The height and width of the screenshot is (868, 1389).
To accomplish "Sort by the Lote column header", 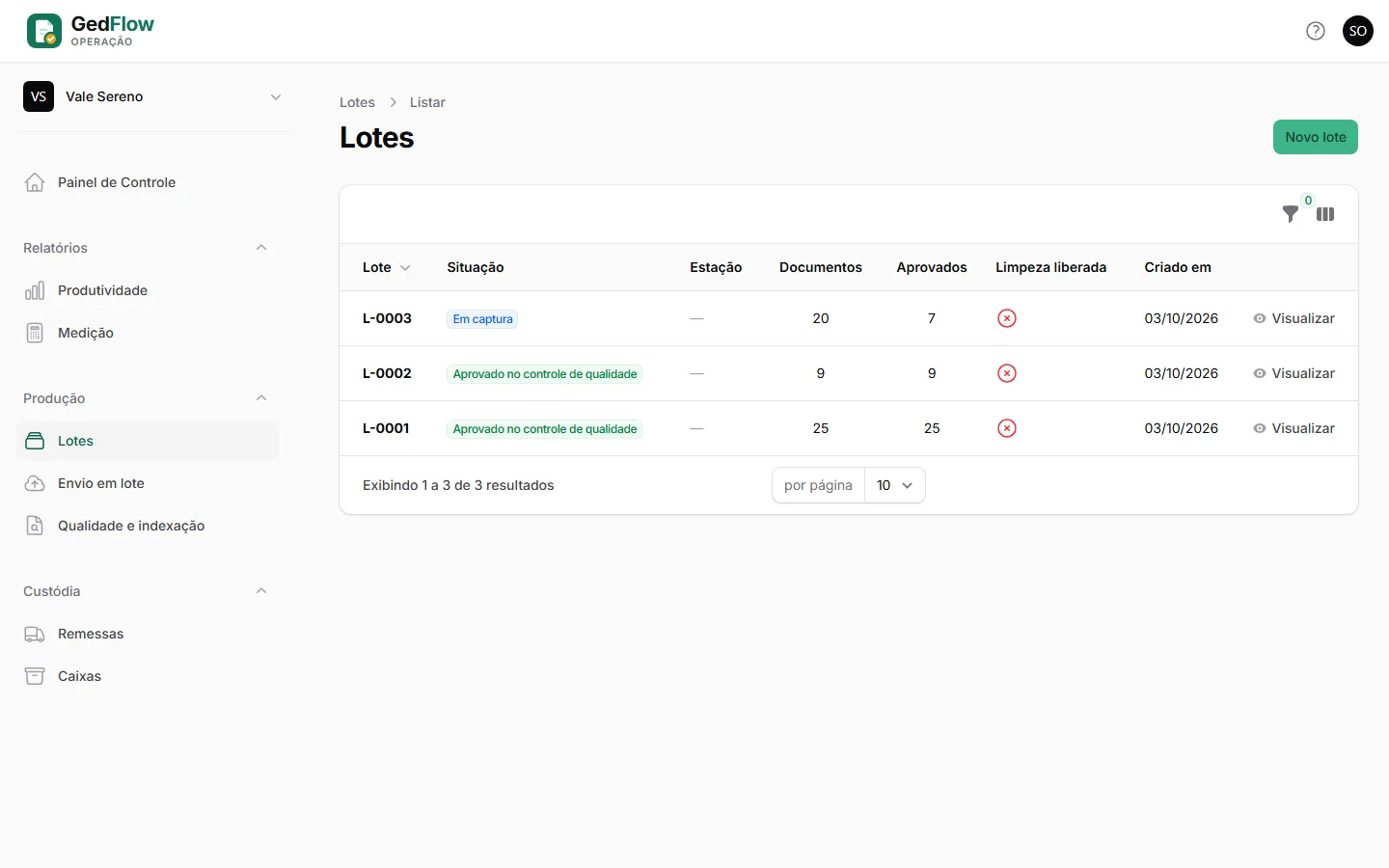I will click(386, 267).
